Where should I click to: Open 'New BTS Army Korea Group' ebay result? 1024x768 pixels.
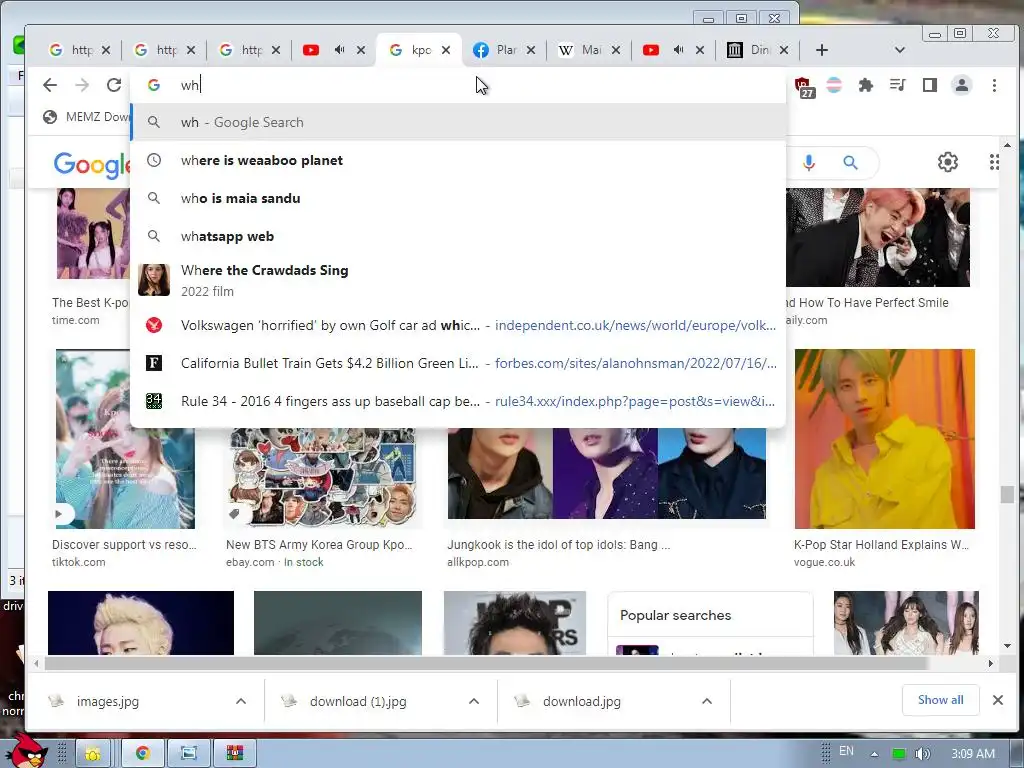pos(319,545)
